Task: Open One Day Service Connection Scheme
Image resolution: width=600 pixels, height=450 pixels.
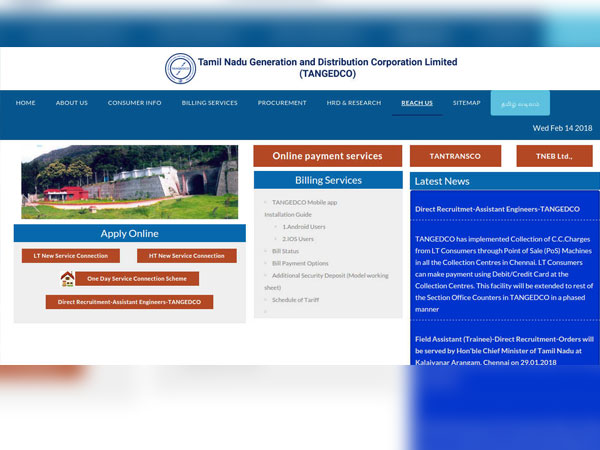Action: pos(137,279)
